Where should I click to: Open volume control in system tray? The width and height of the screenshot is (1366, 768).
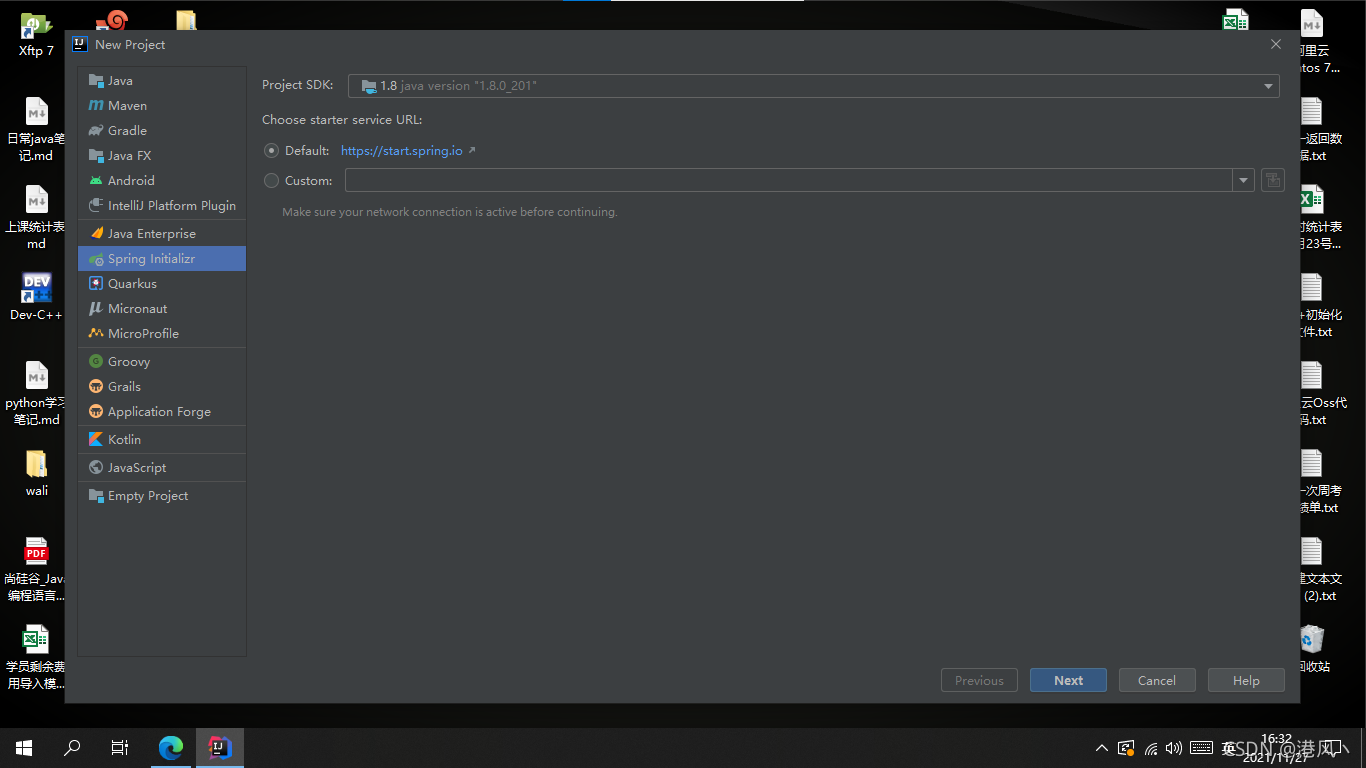1174,747
